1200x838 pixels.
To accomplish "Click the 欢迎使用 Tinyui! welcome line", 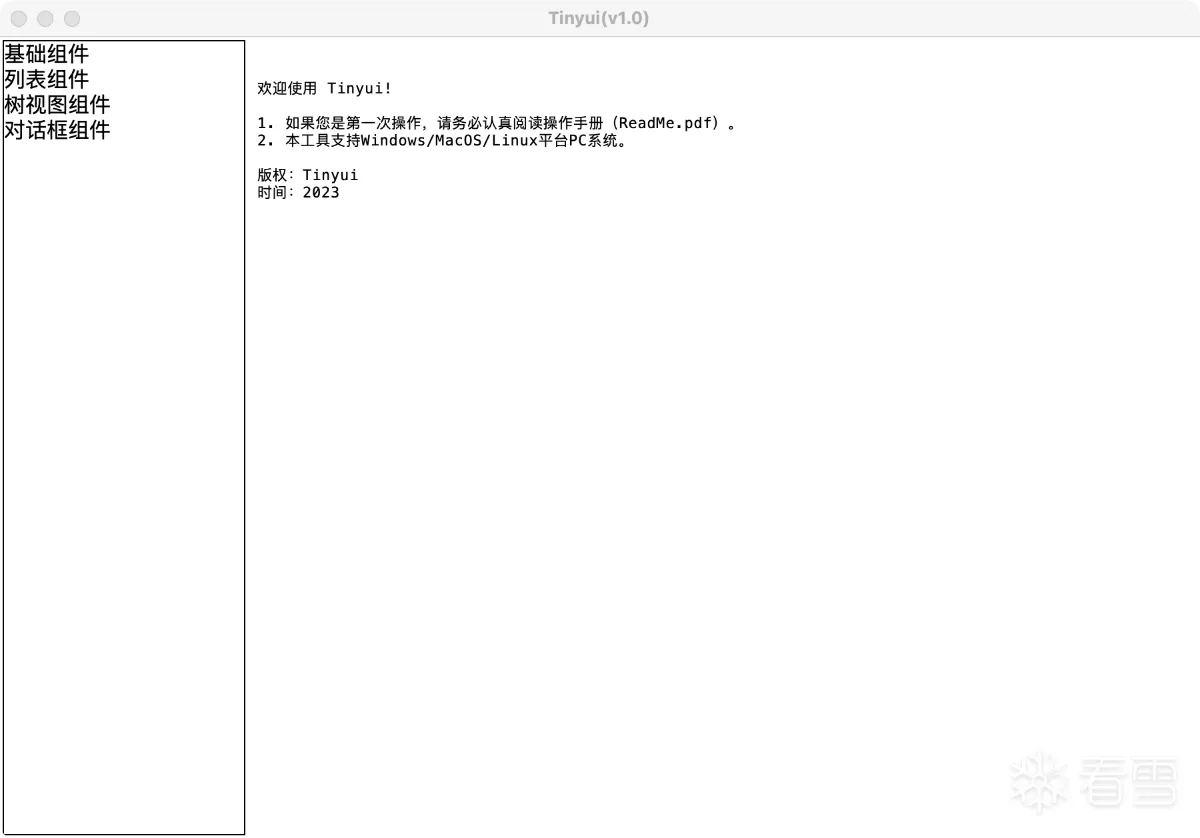I will coord(325,89).
